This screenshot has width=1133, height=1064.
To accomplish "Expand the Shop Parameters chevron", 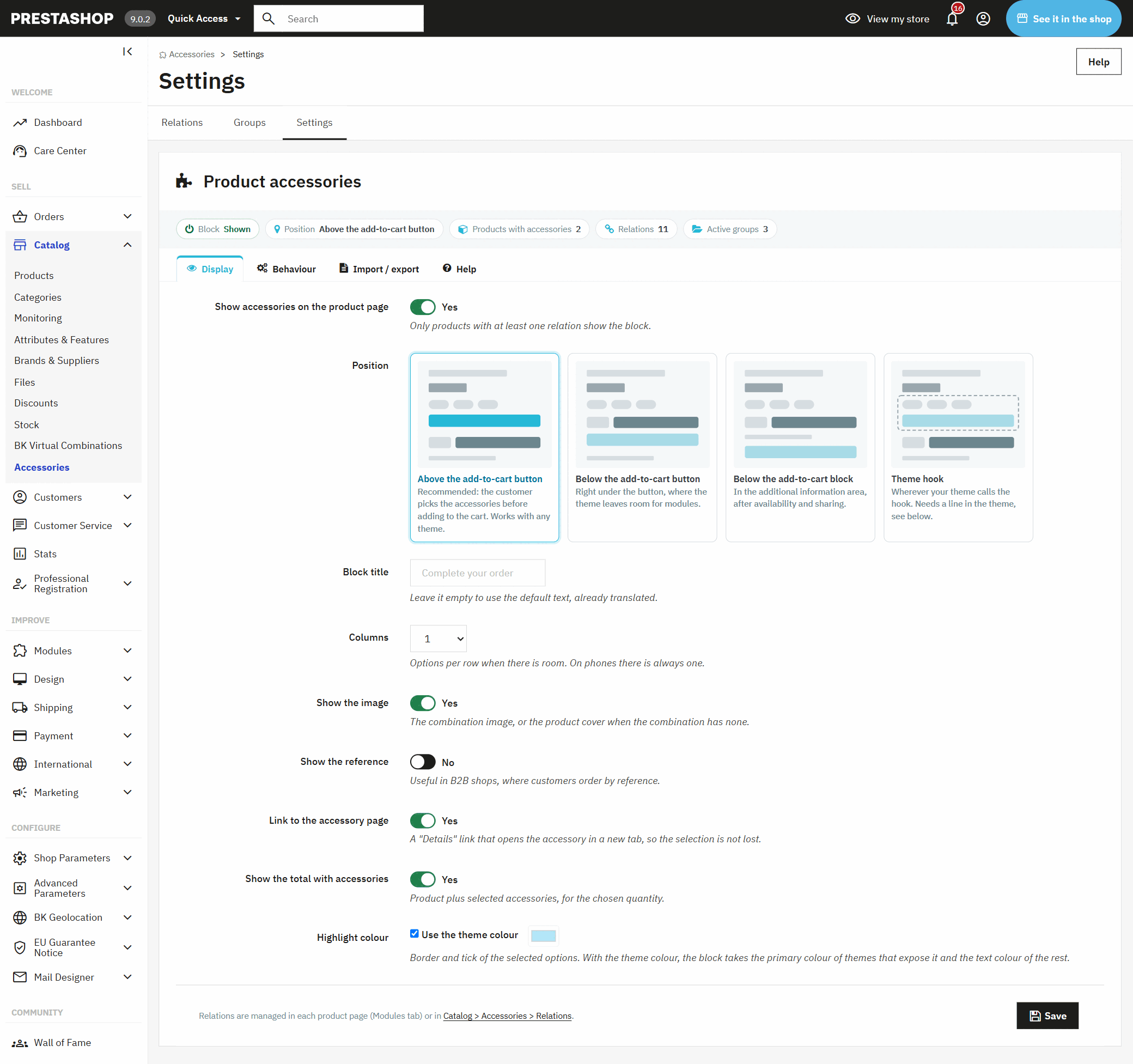I will (127, 858).
